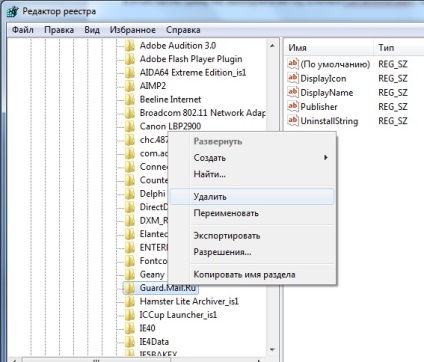Select the (По умолчанию) value name

click(x=335, y=64)
